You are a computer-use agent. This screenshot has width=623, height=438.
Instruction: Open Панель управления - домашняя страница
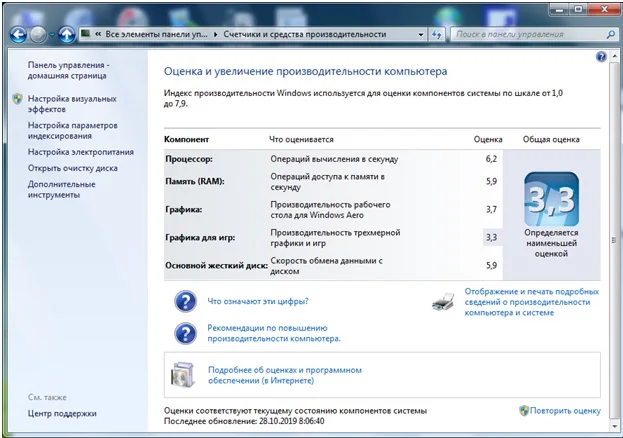[x=68, y=70]
